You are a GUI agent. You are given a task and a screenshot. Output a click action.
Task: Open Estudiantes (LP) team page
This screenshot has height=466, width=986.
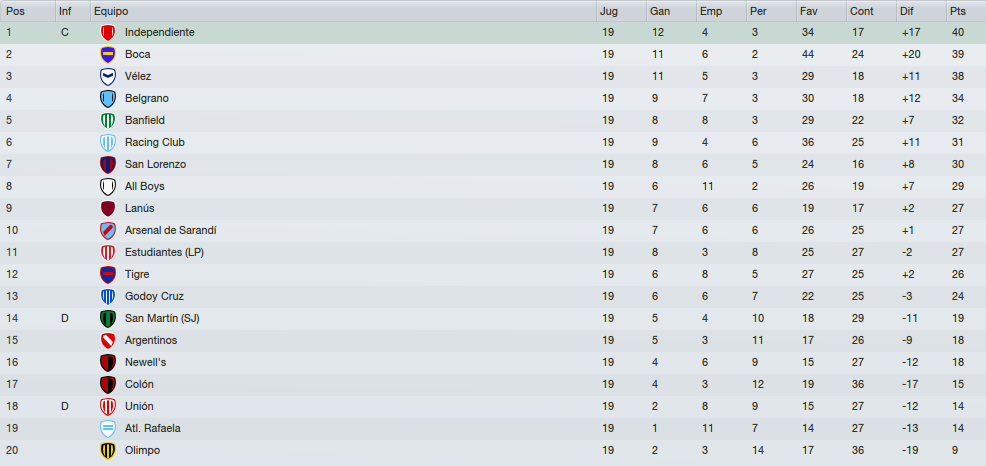coord(164,252)
